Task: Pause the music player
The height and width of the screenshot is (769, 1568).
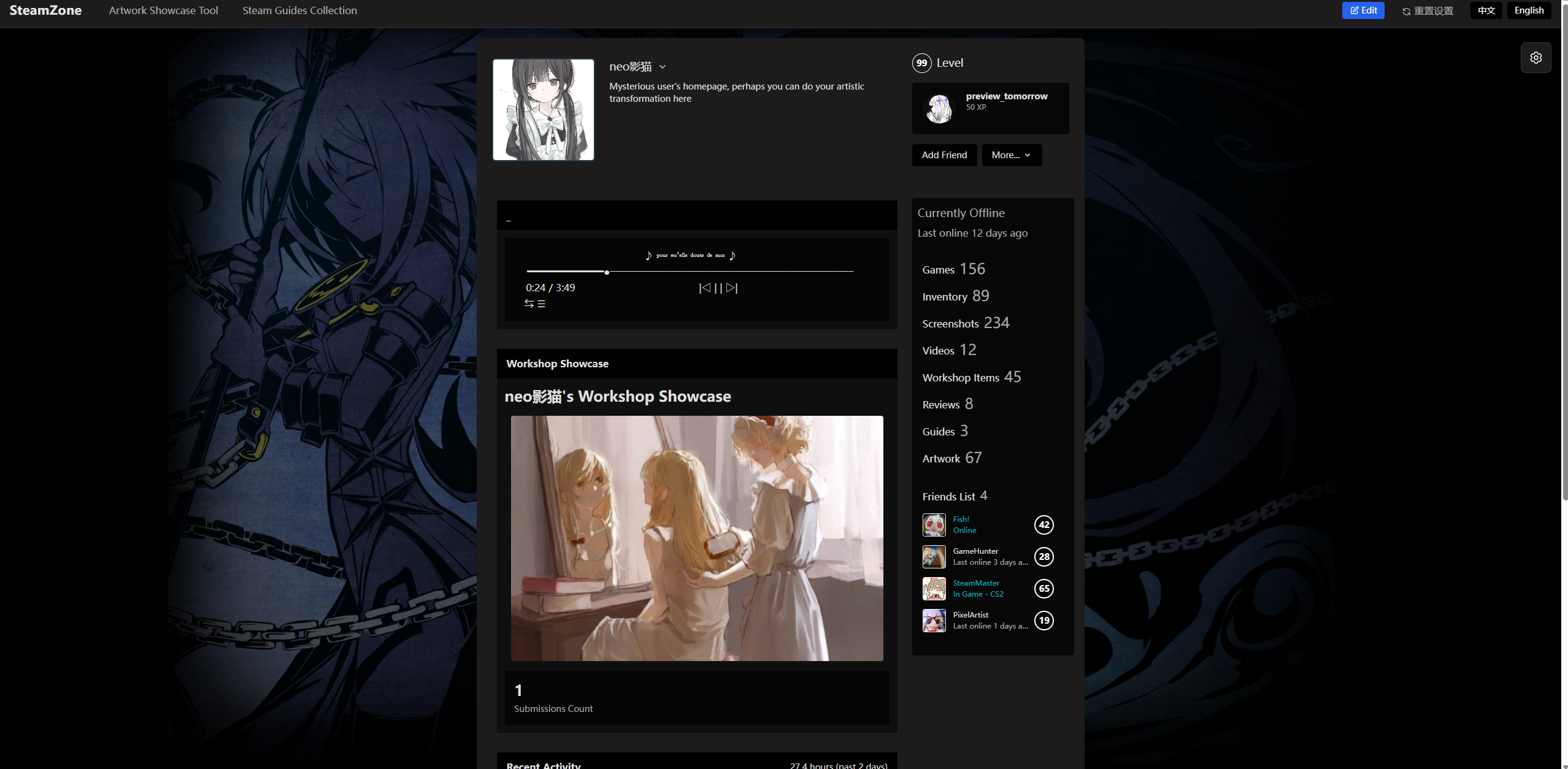Action: (718, 288)
